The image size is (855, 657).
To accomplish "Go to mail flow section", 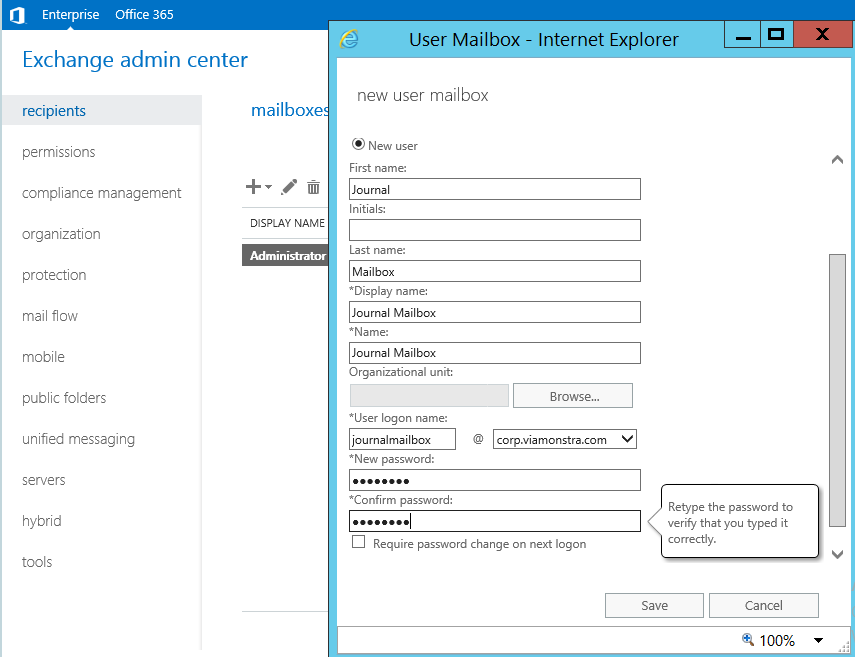I will pyautogui.click(x=50, y=316).
